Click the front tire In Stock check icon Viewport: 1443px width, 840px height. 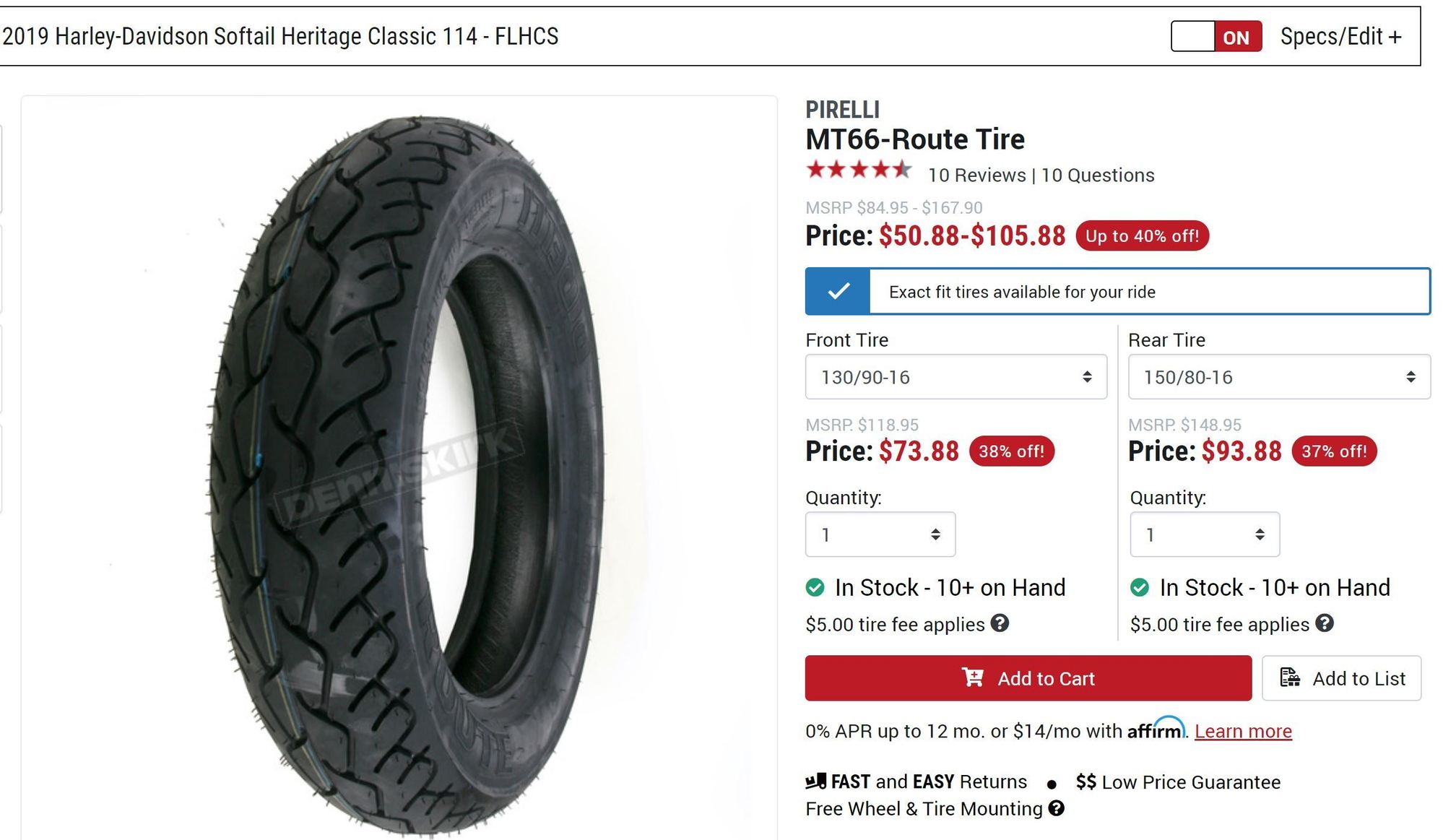pyautogui.click(x=815, y=587)
